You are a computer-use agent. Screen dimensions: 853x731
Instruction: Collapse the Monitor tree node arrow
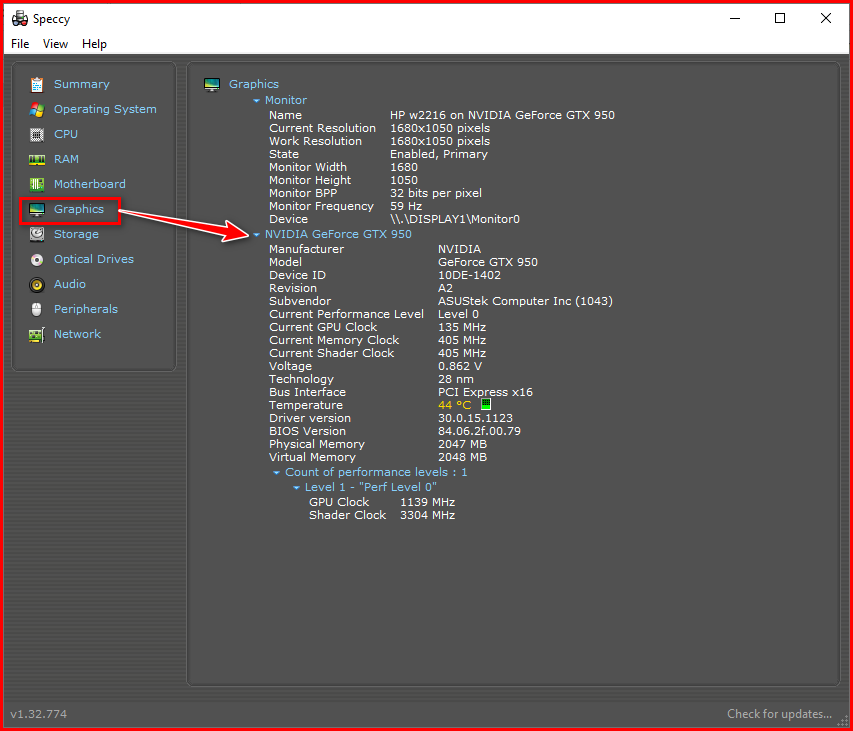click(257, 101)
